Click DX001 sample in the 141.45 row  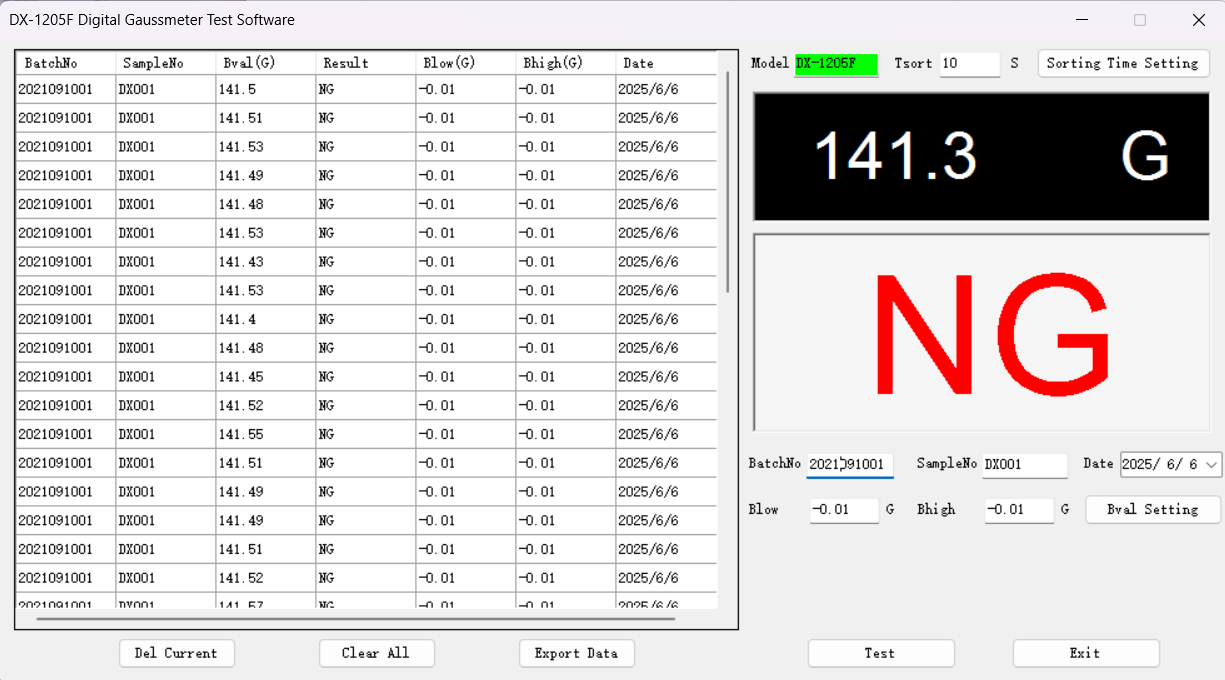(x=166, y=377)
